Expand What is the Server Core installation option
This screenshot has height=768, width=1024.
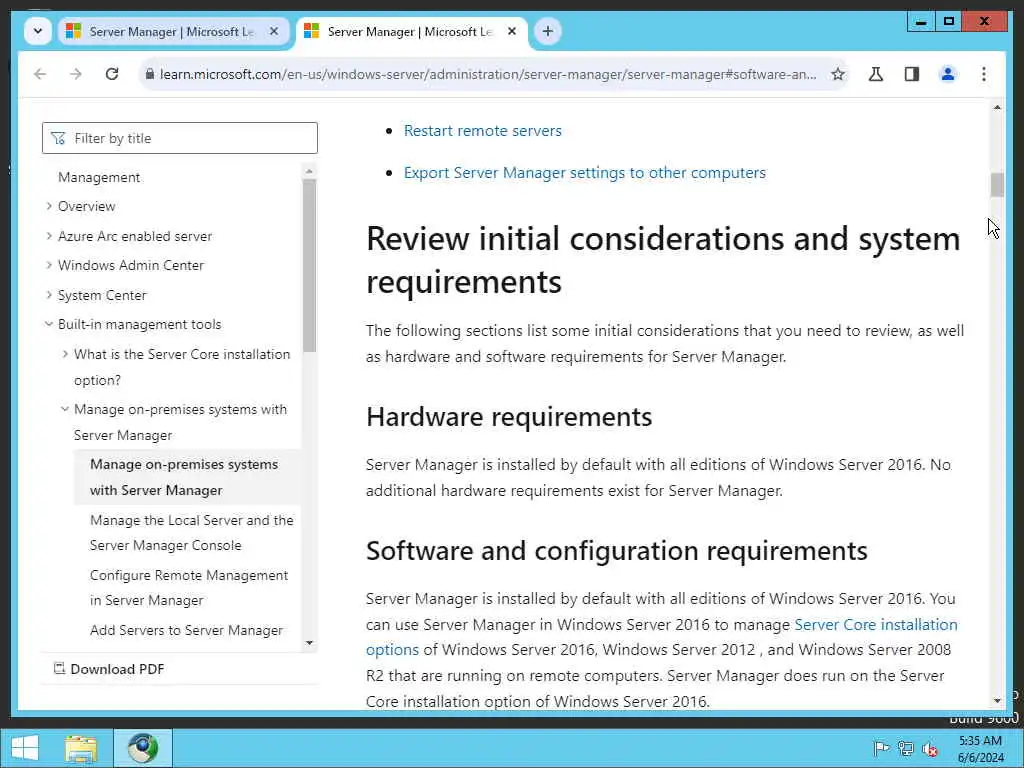click(x=65, y=354)
